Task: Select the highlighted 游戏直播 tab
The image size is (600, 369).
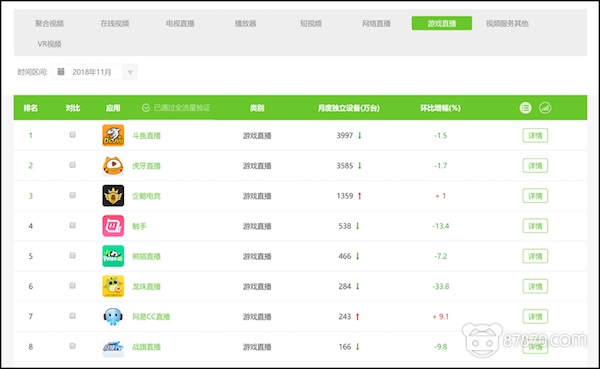Action: click(442, 23)
